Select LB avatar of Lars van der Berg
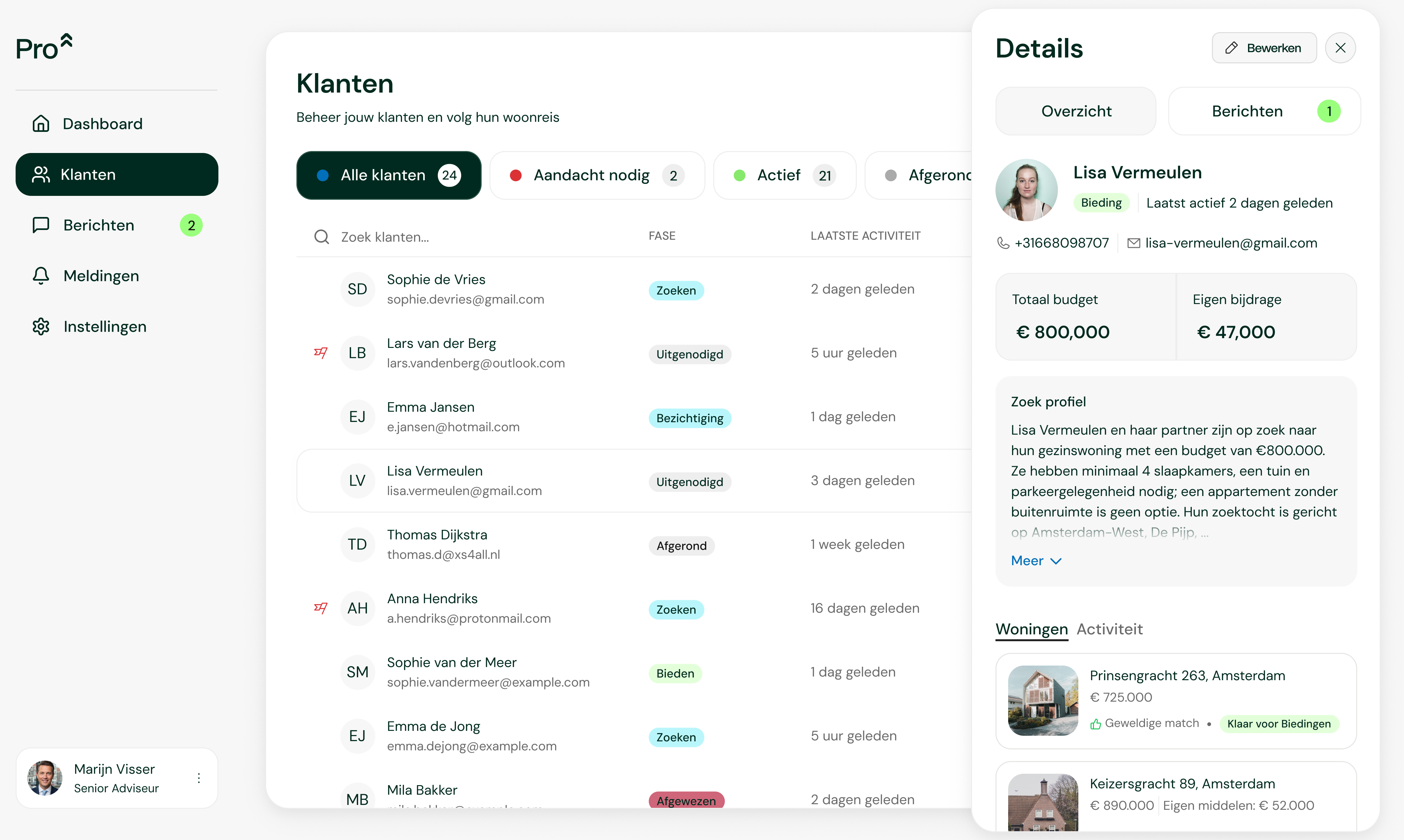Viewport: 1404px width, 840px height. 357,353
